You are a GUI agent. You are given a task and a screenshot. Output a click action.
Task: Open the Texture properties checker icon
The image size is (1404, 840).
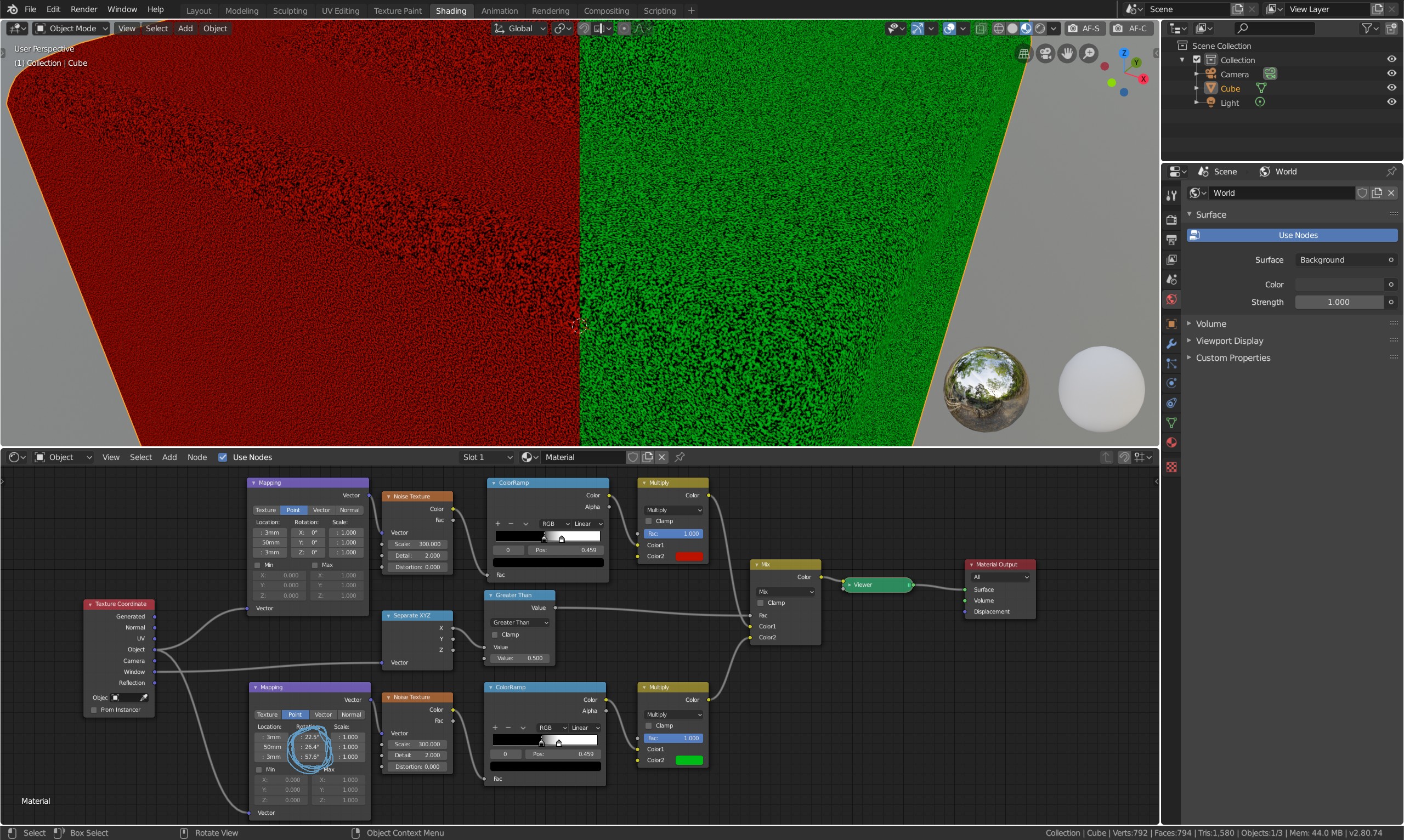tap(1171, 467)
